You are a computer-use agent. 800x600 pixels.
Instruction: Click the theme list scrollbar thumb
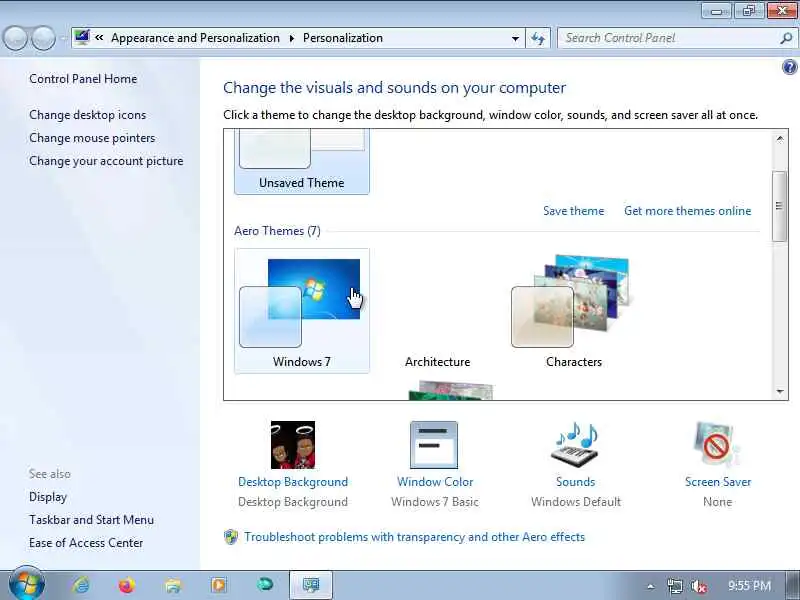coord(779,206)
